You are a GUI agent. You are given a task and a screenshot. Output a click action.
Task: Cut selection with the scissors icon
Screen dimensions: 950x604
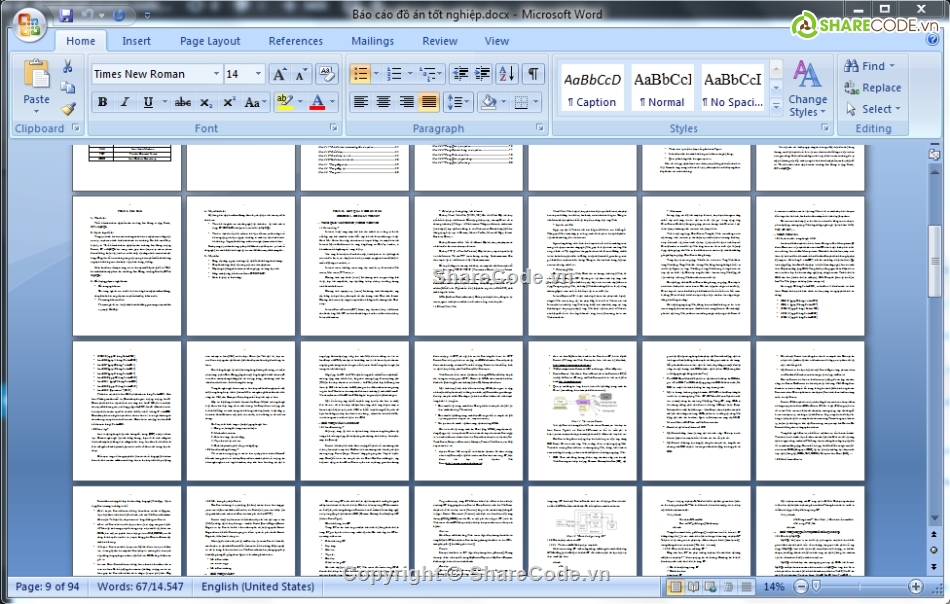tap(68, 67)
